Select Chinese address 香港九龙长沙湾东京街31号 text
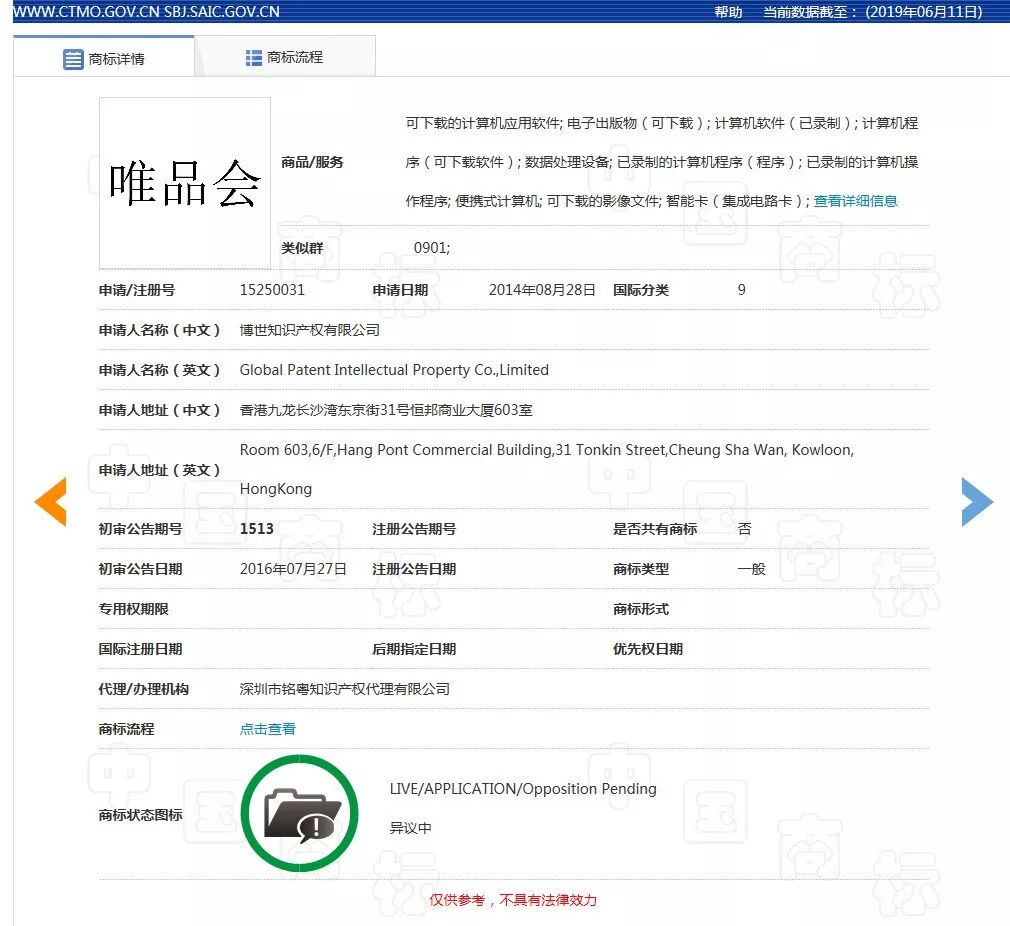This screenshot has height=926, width=1010. (386, 410)
